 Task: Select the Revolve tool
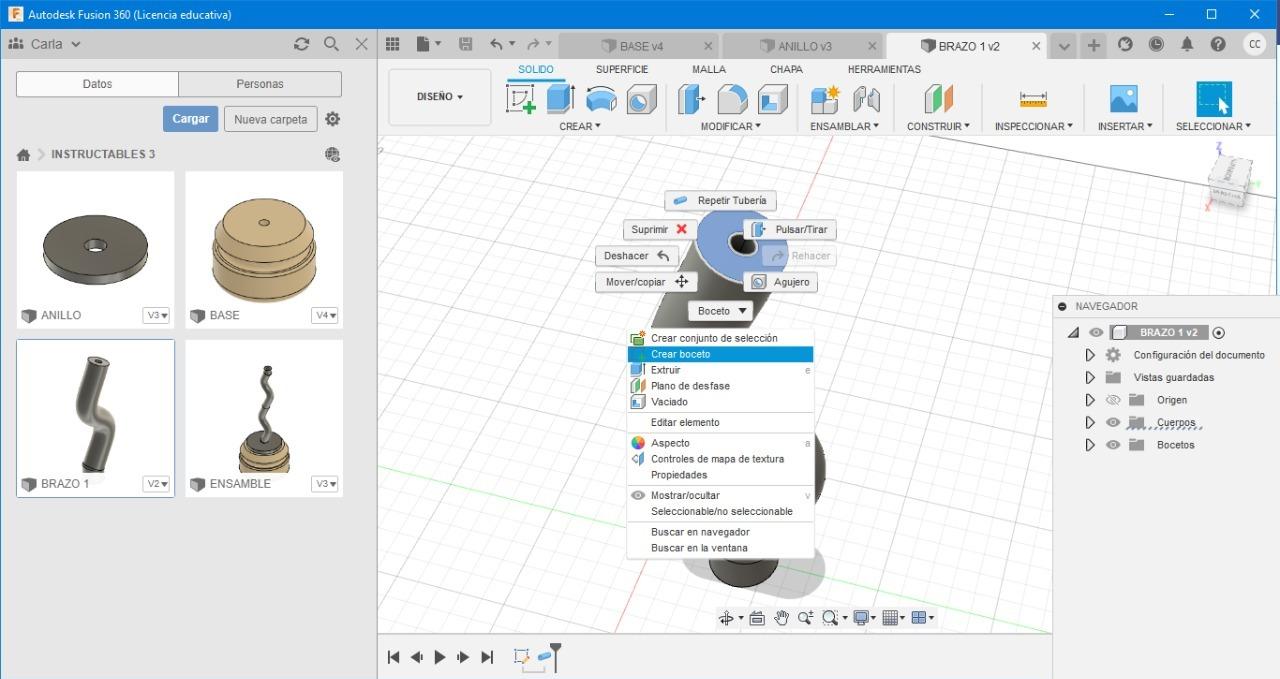(x=601, y=99)
